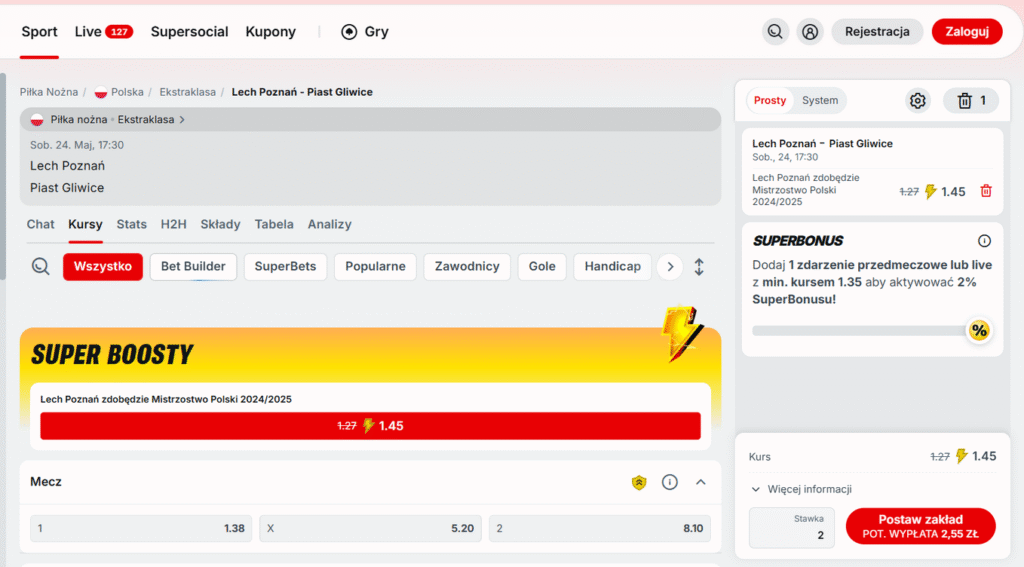Click Postaw zakład button
This screenshot has width=1024, height=567.
pyautogui.click(x=920, y=526)
